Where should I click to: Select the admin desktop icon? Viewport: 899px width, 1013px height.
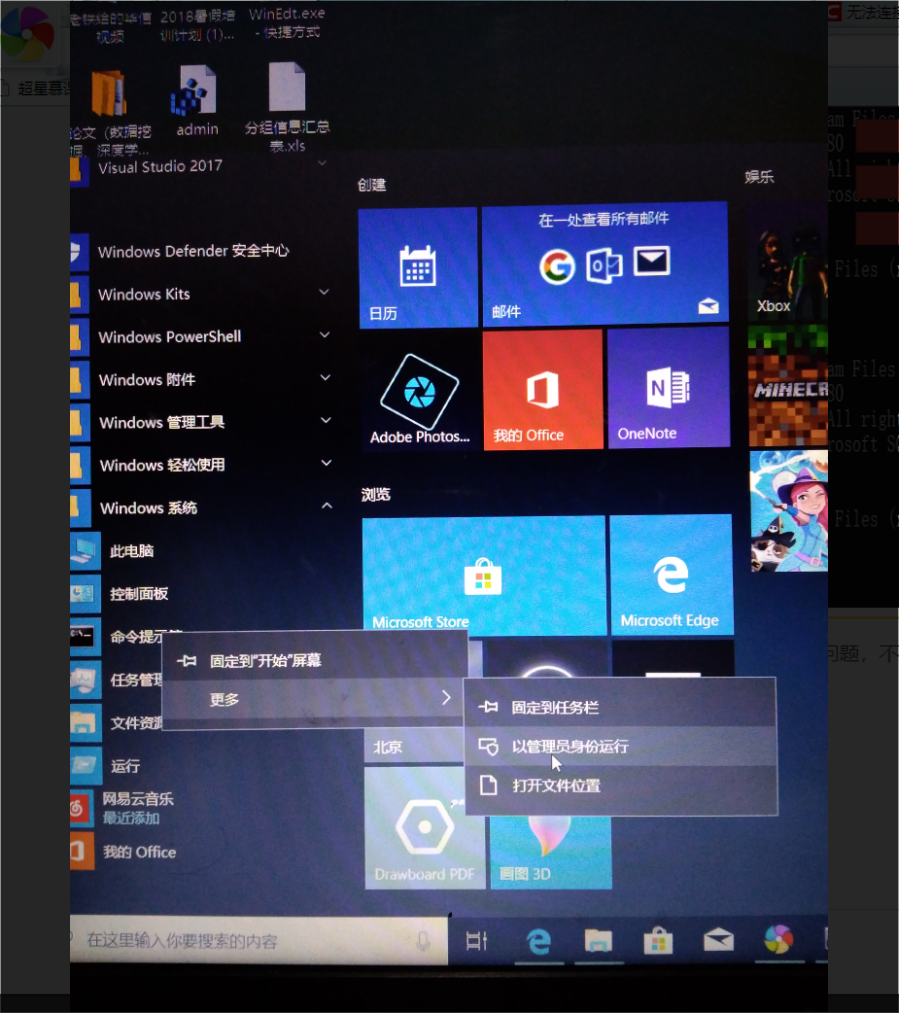click(196, 100)
